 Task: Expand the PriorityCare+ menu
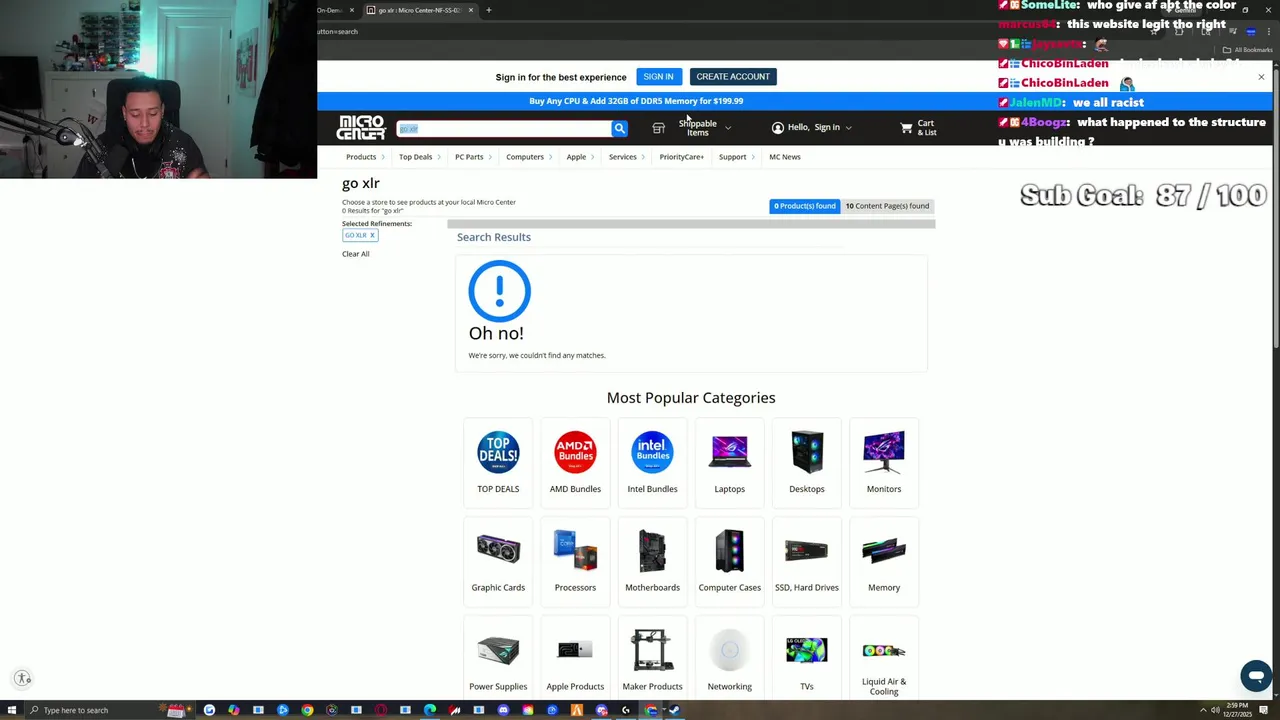pyautogui.click(x=684, y=157)
